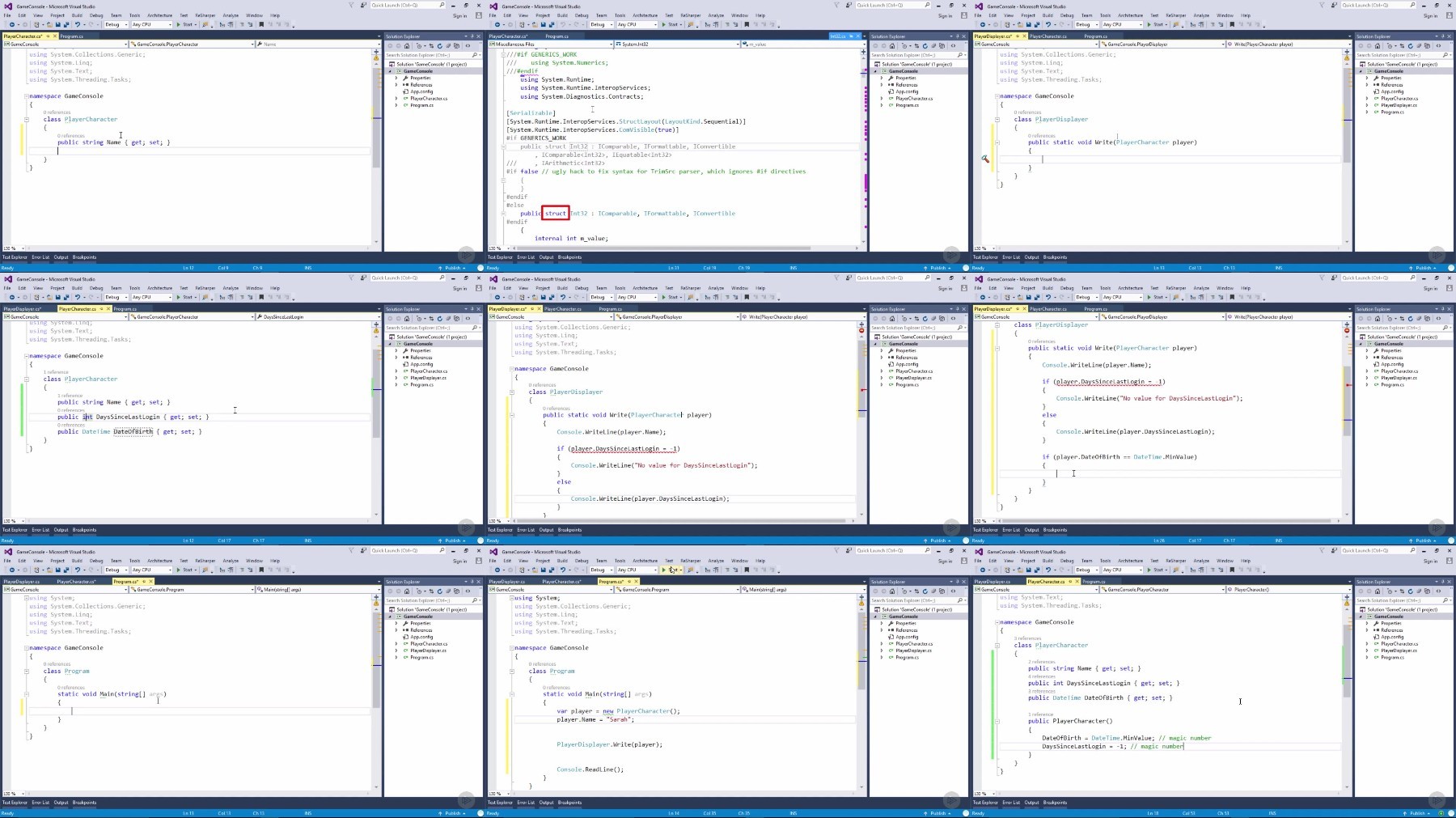Collapse namespace GameConsole outline in the empty Main window

pyautogui.click(x=27, y=648)
